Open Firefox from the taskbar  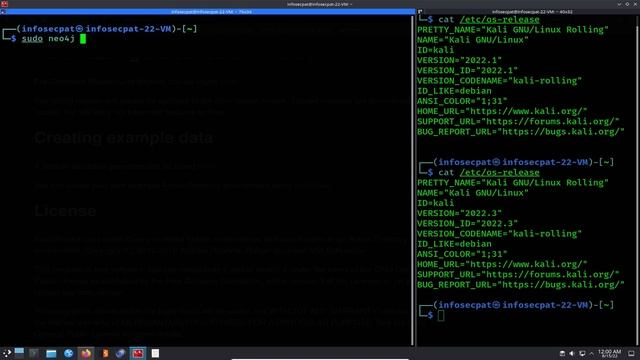(86, 353)
